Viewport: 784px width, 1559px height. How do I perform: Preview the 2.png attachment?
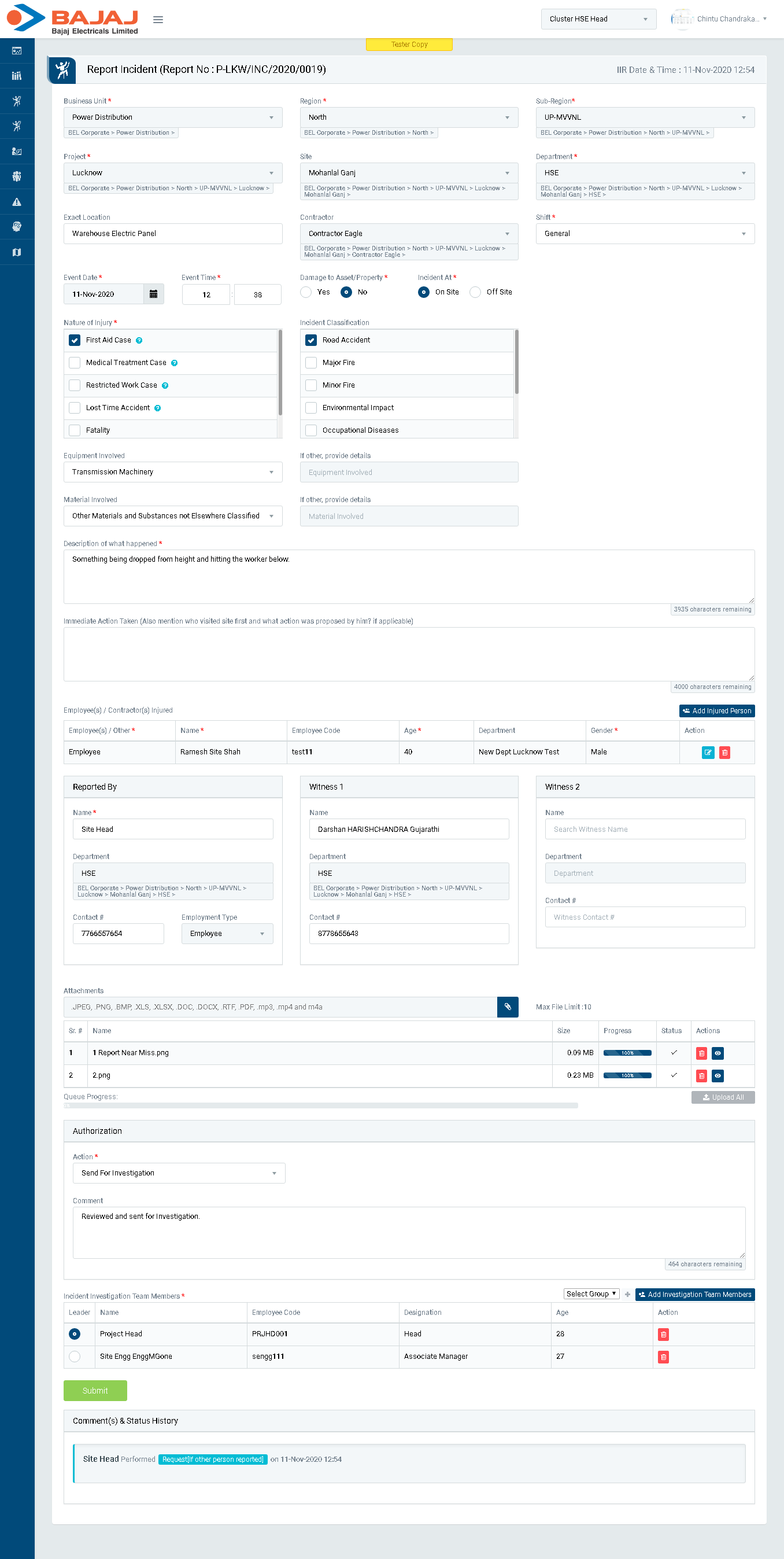(718, 1075)
